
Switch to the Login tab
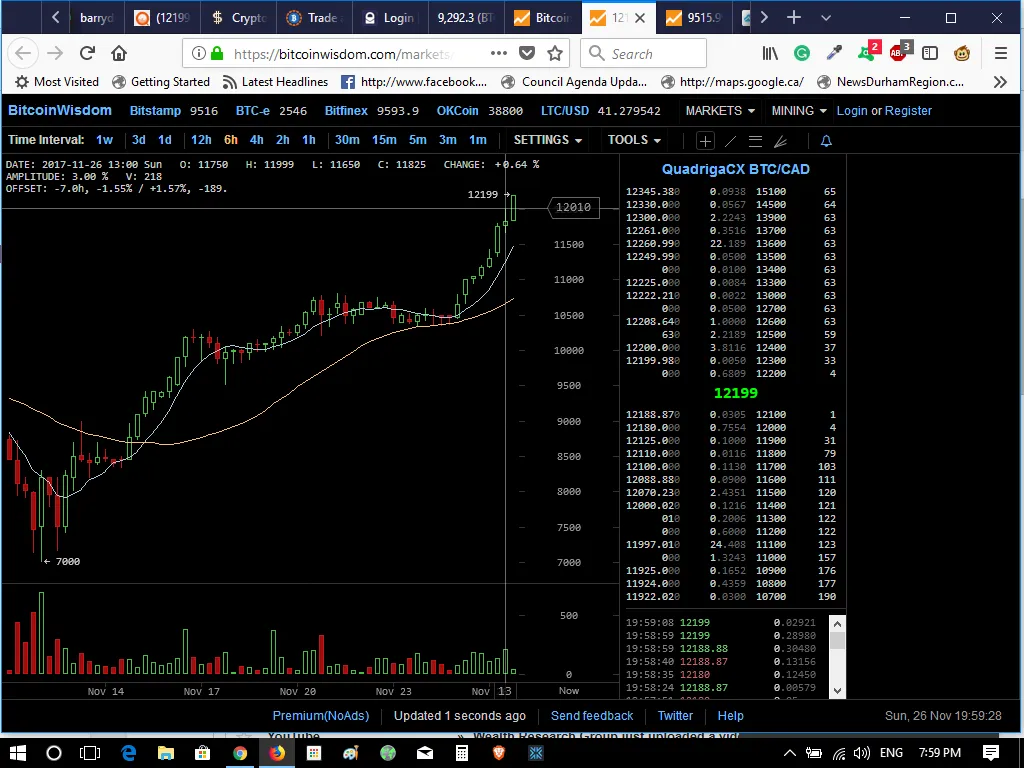click(390, 18)
